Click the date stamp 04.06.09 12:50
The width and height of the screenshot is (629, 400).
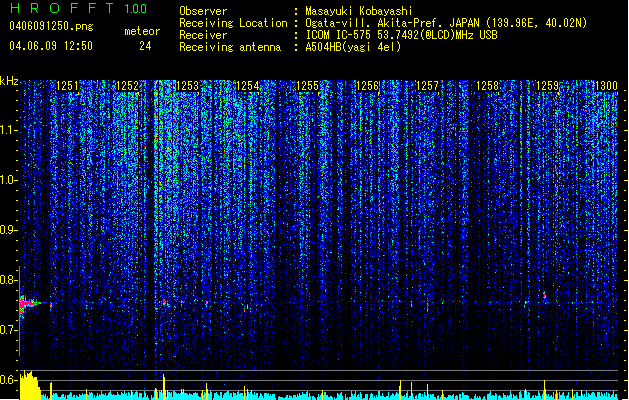point(51,46)
